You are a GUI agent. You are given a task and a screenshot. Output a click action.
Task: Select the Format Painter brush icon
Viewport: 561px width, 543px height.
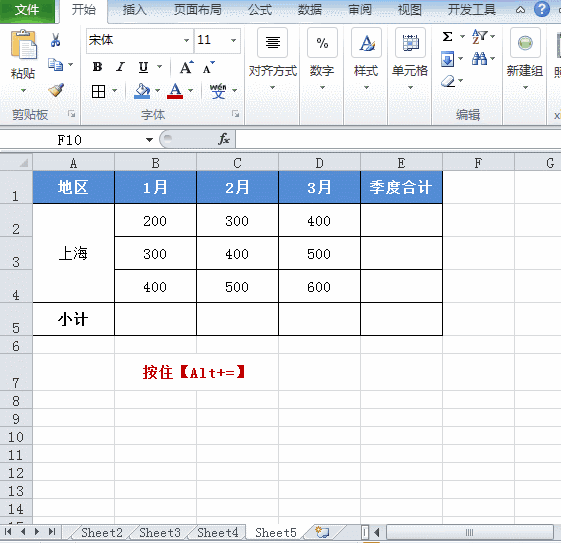click(x=56, y=90)
